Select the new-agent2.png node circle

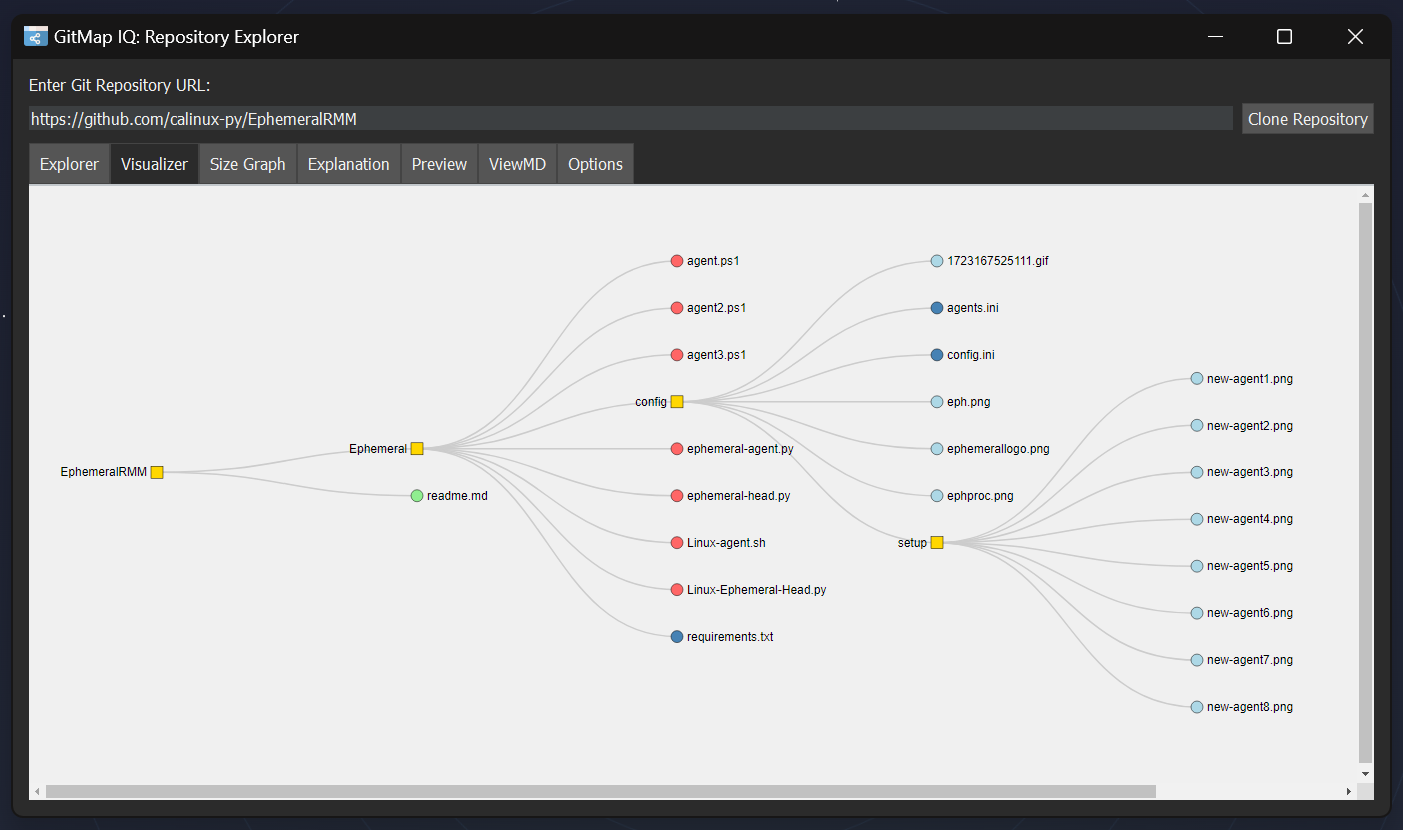(1197, 426)
